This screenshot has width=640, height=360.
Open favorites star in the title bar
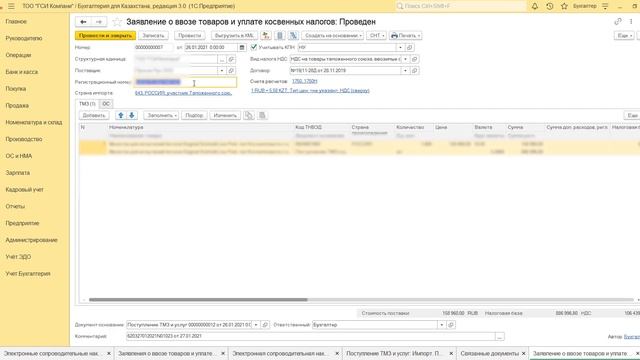click(564, 6)
